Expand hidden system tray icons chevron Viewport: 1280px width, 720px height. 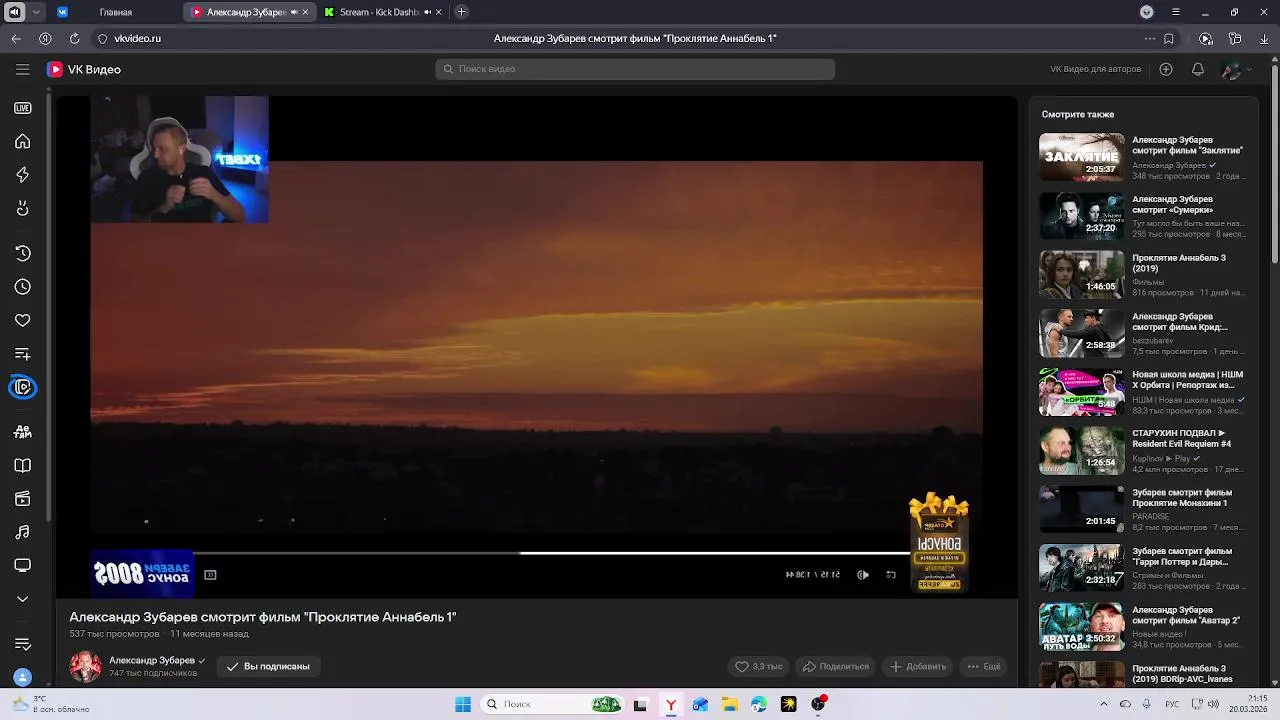[1104, 704]
